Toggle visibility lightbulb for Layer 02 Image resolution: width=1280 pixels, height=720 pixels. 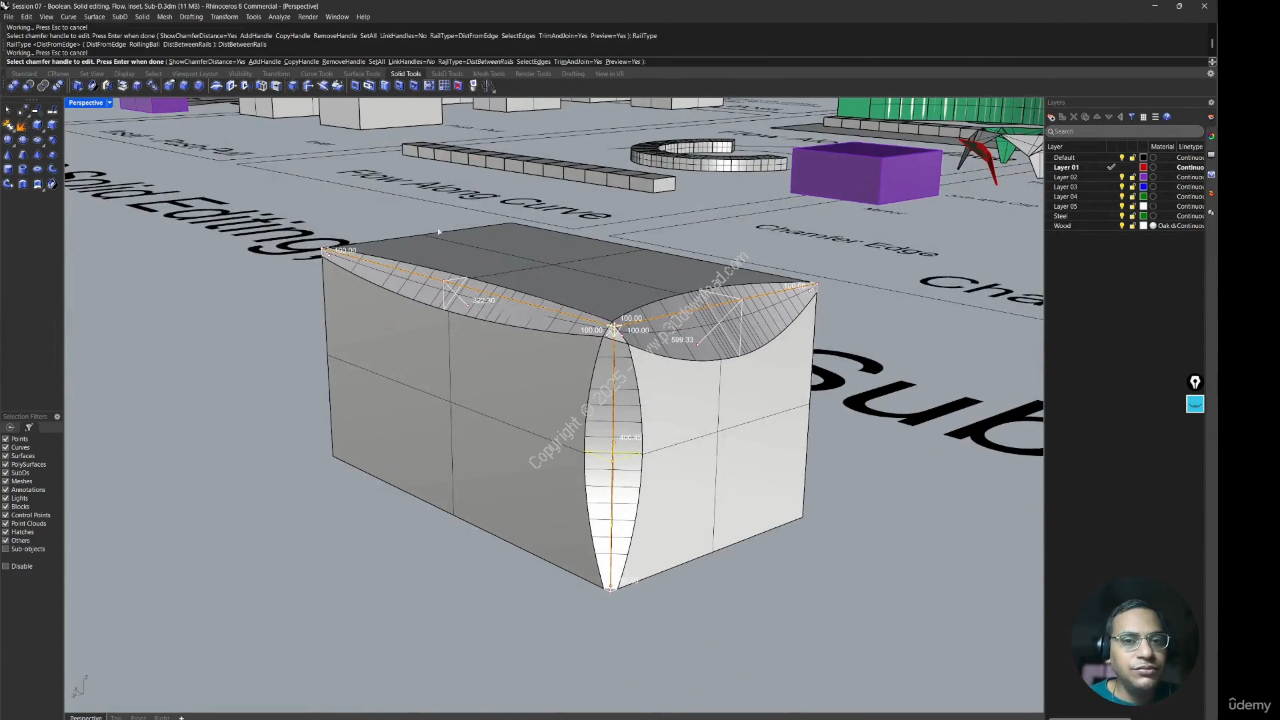coord(1121,177)
